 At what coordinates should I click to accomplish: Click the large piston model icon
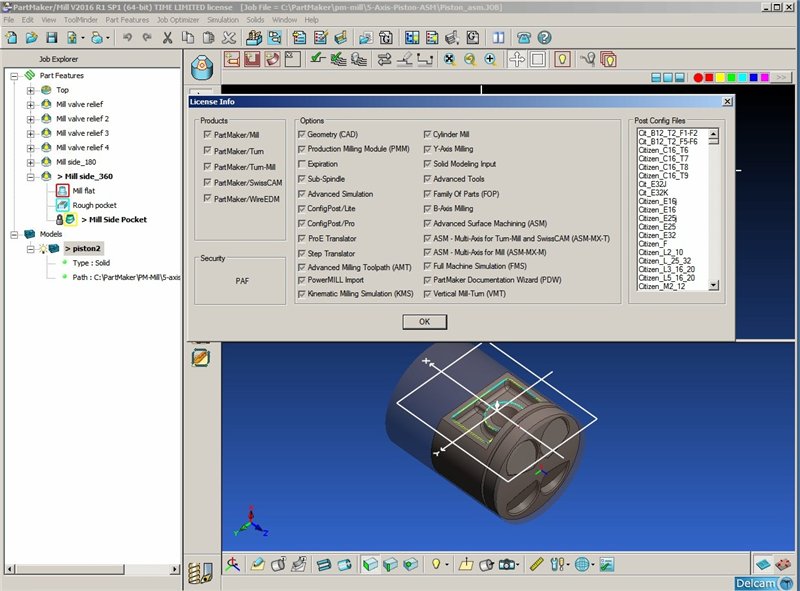(x=202, y=67)
